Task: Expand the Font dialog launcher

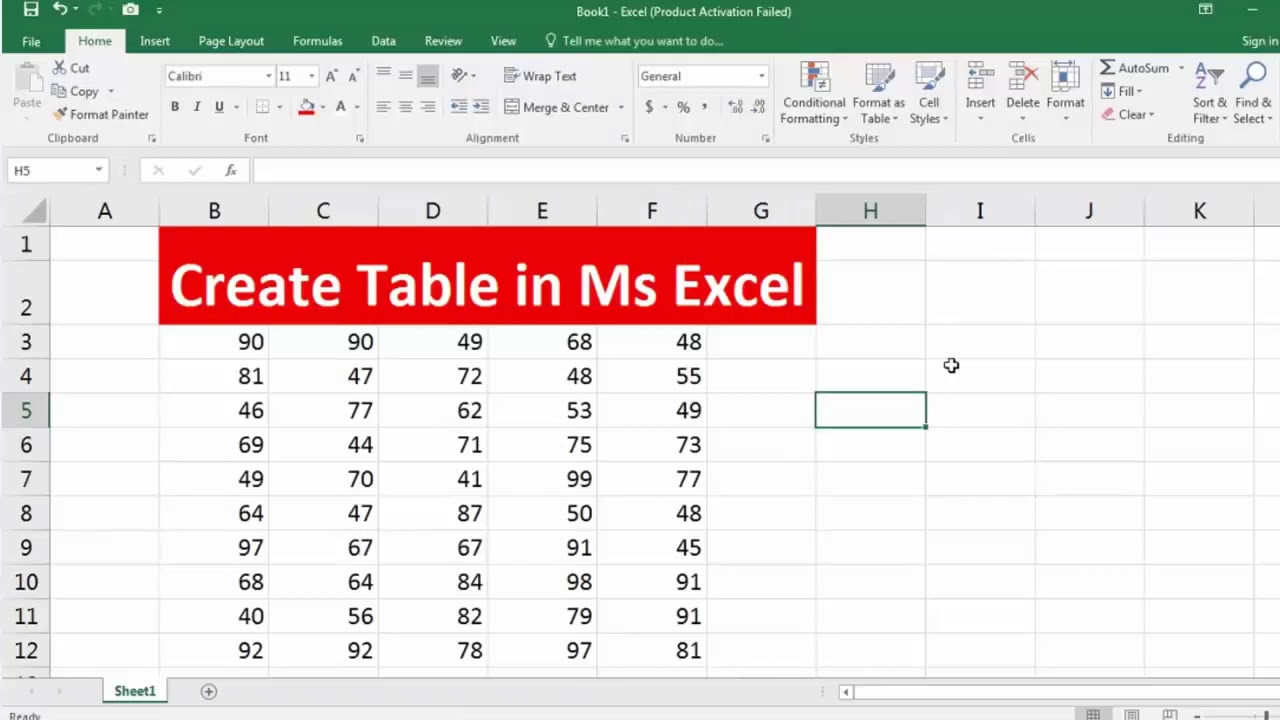Action: [x=359, y=139]
